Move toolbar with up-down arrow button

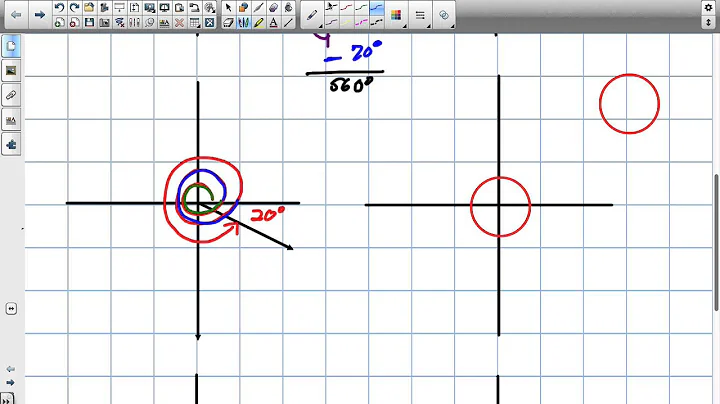709,22
